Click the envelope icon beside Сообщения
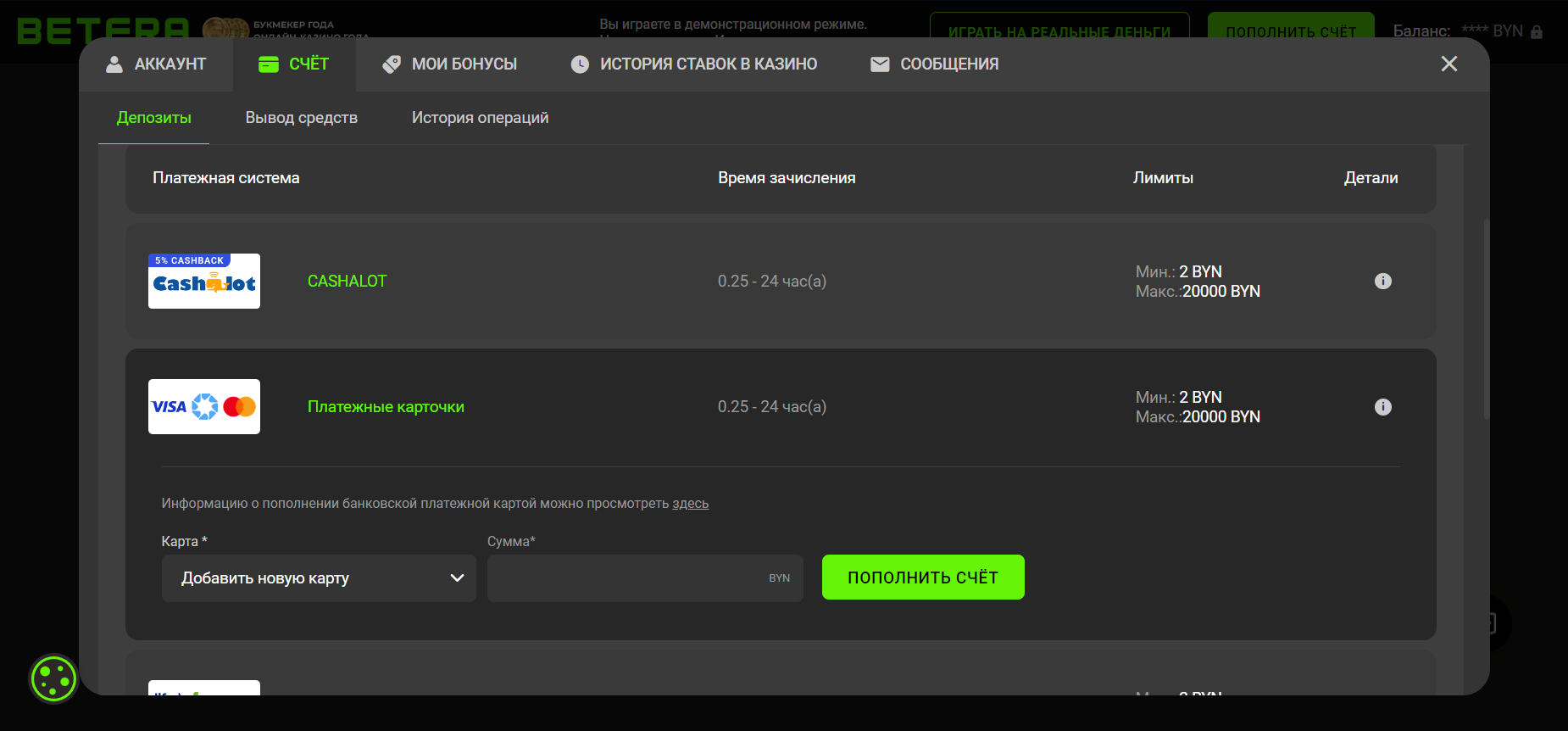The height and width of the screenshot is (731, 1568). 880,64
